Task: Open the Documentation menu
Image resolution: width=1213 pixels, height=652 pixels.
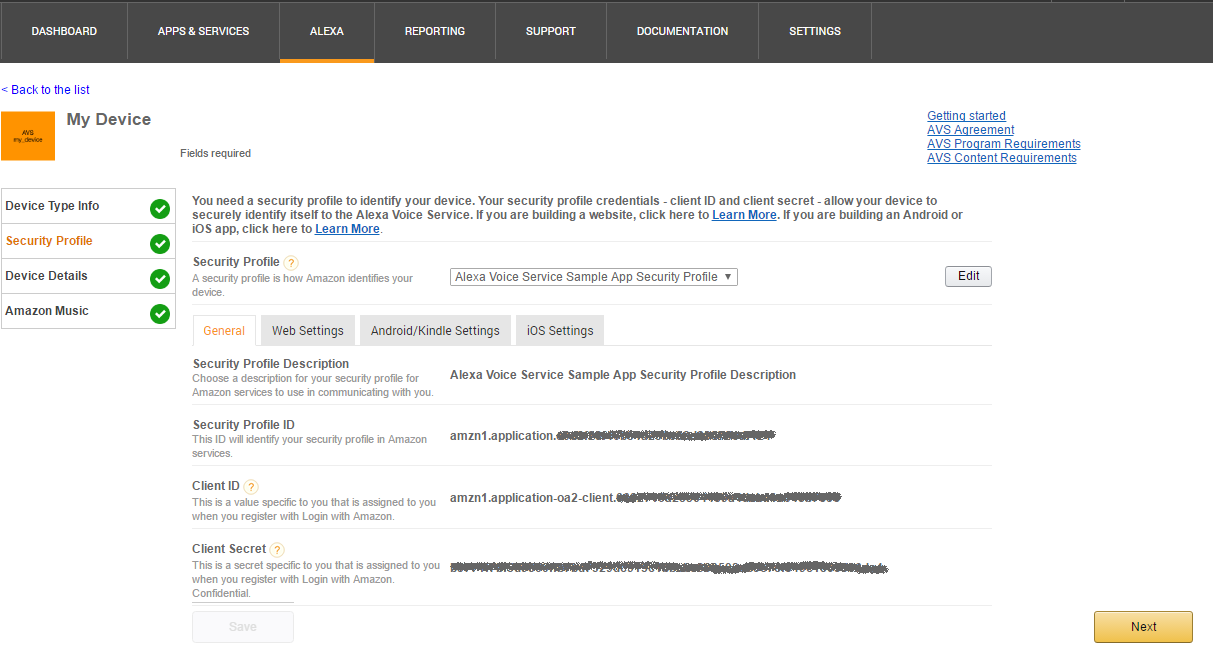Action: pyautogui.click(x=682, y=31)
